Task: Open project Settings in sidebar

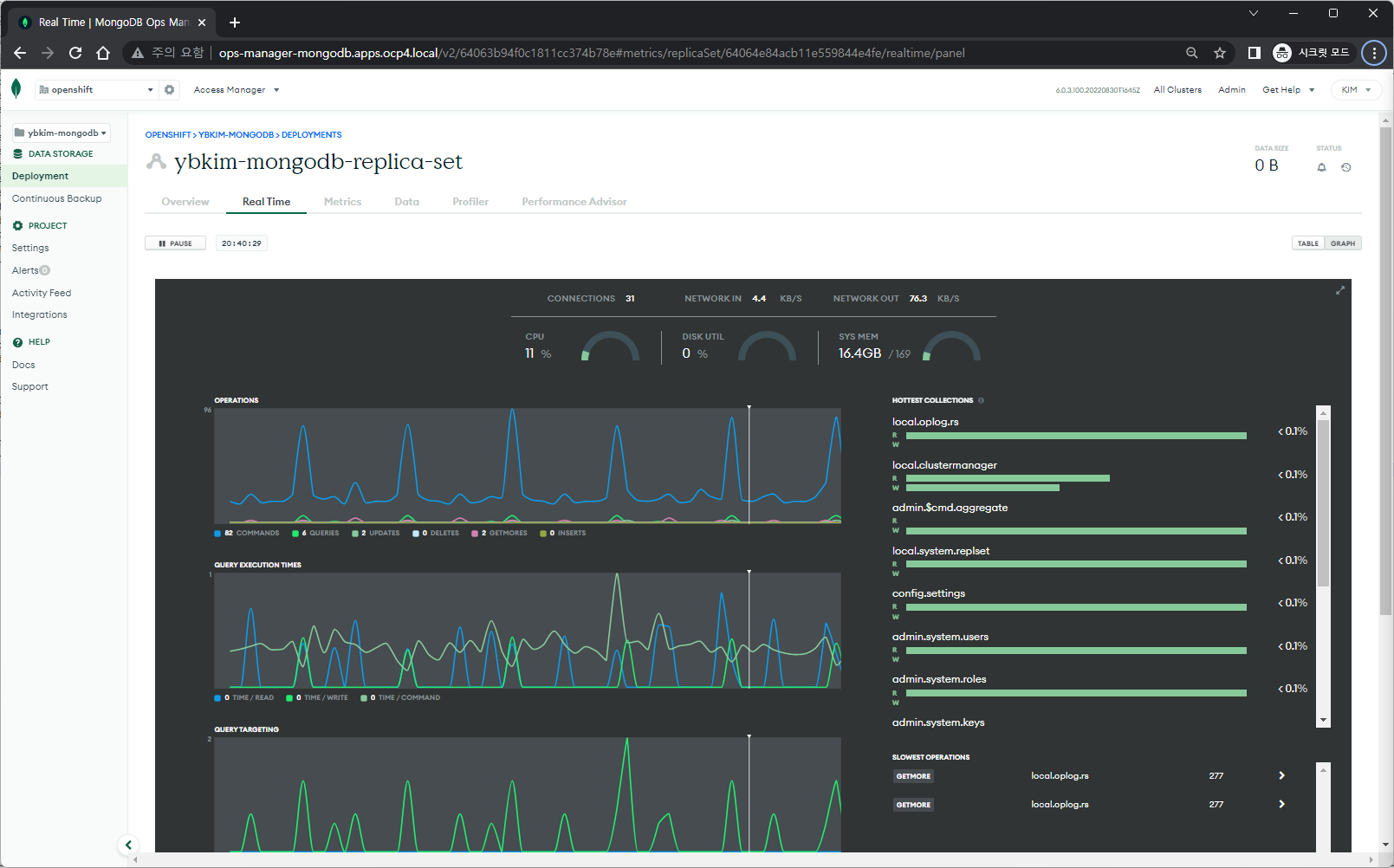Action: coord(30,248)
